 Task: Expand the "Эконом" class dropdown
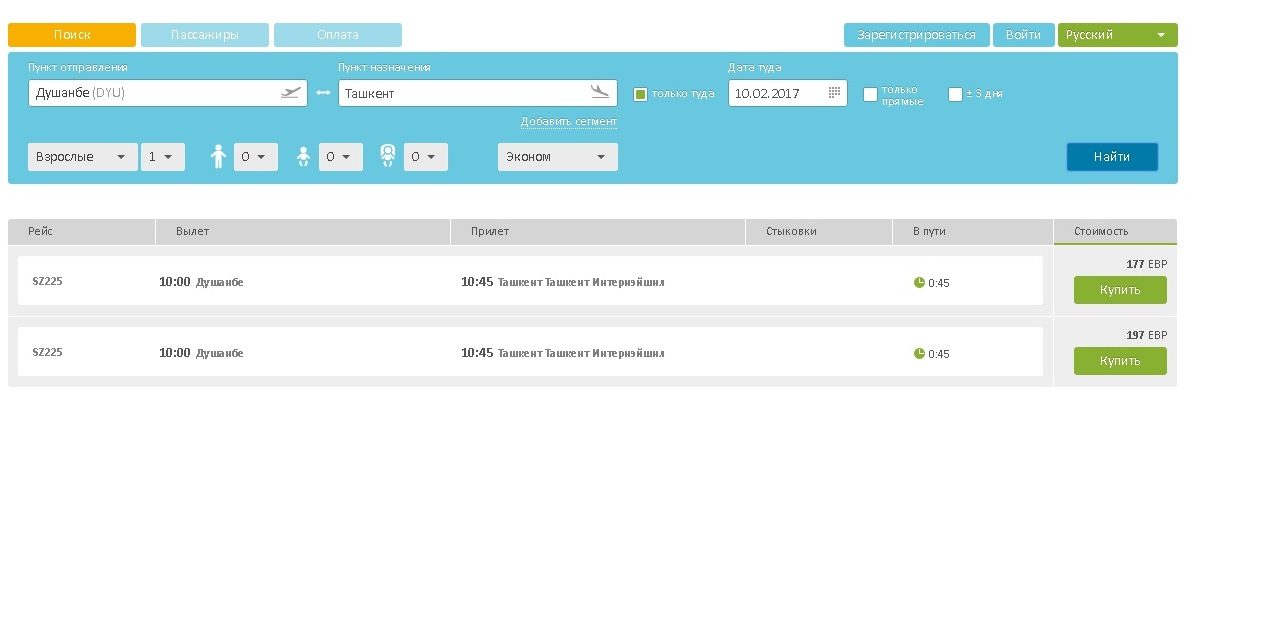pos(557,157)
